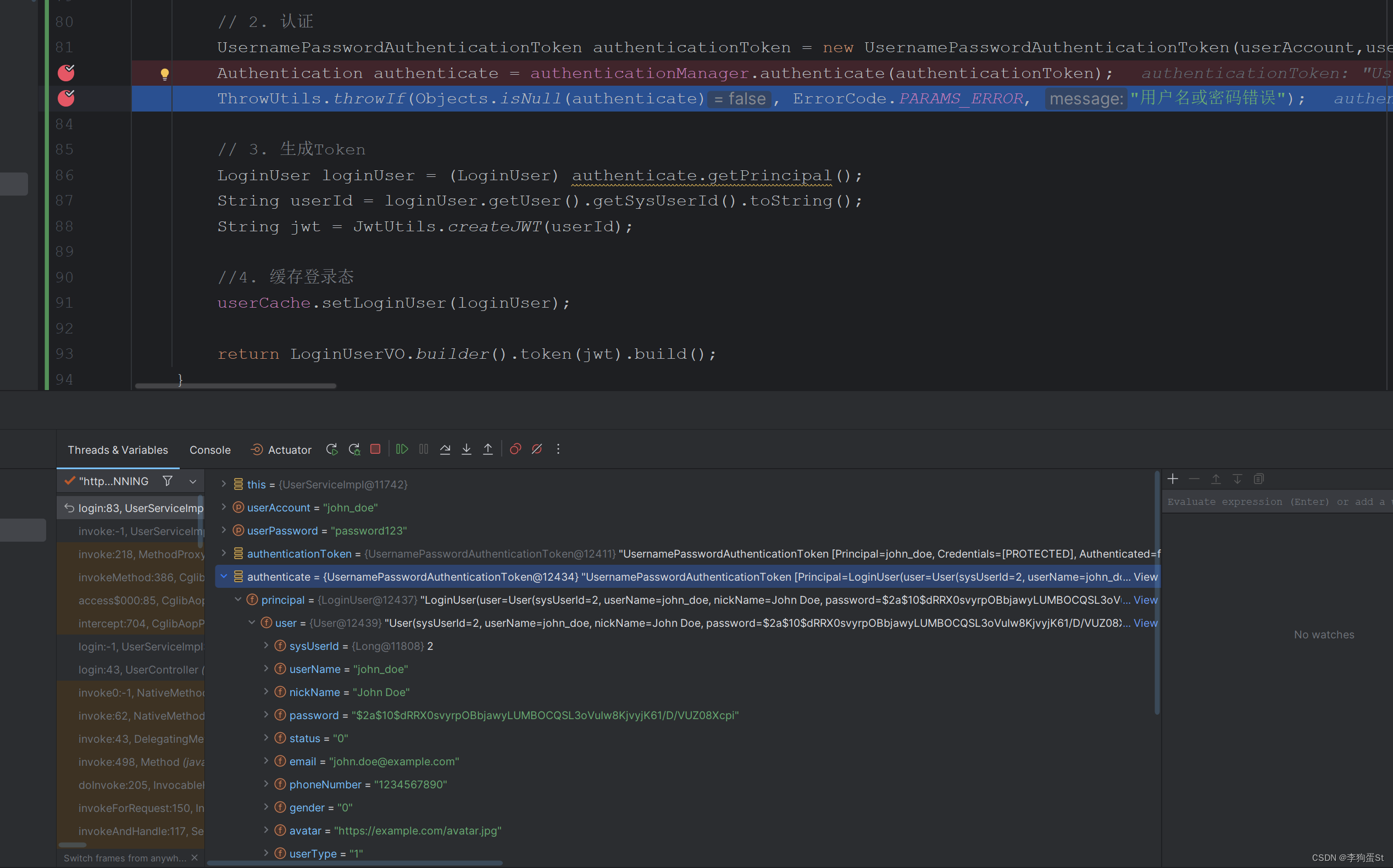1393x868 pixels.
Task: Click the http thread name label
Action: pyautogui.click(x=114, y=481)
